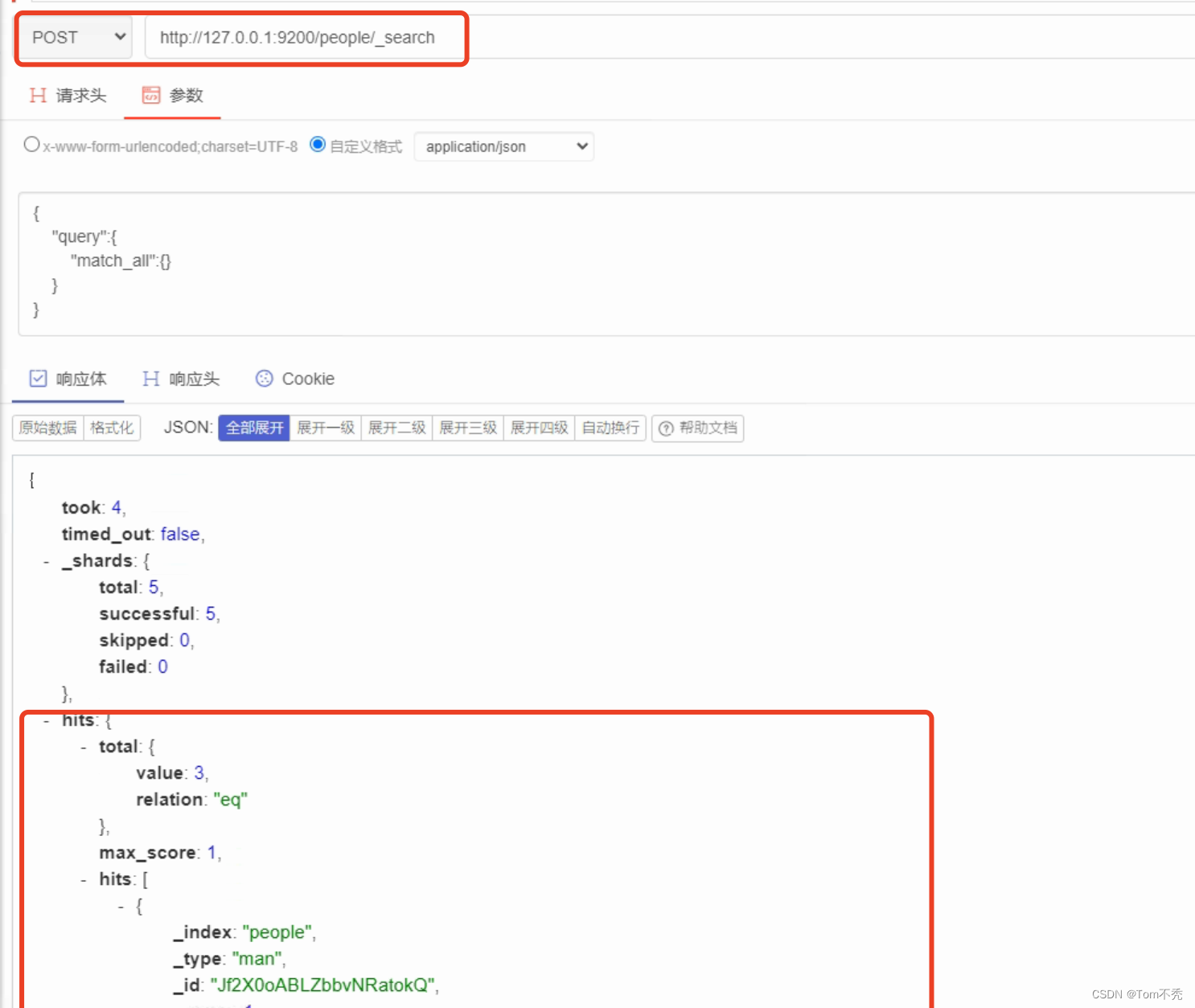The height and width of the screenshot is (1008, 1195).
Task: Click the value: 3 entry under total
Action: pyautogui.click(x=172, y=772)
